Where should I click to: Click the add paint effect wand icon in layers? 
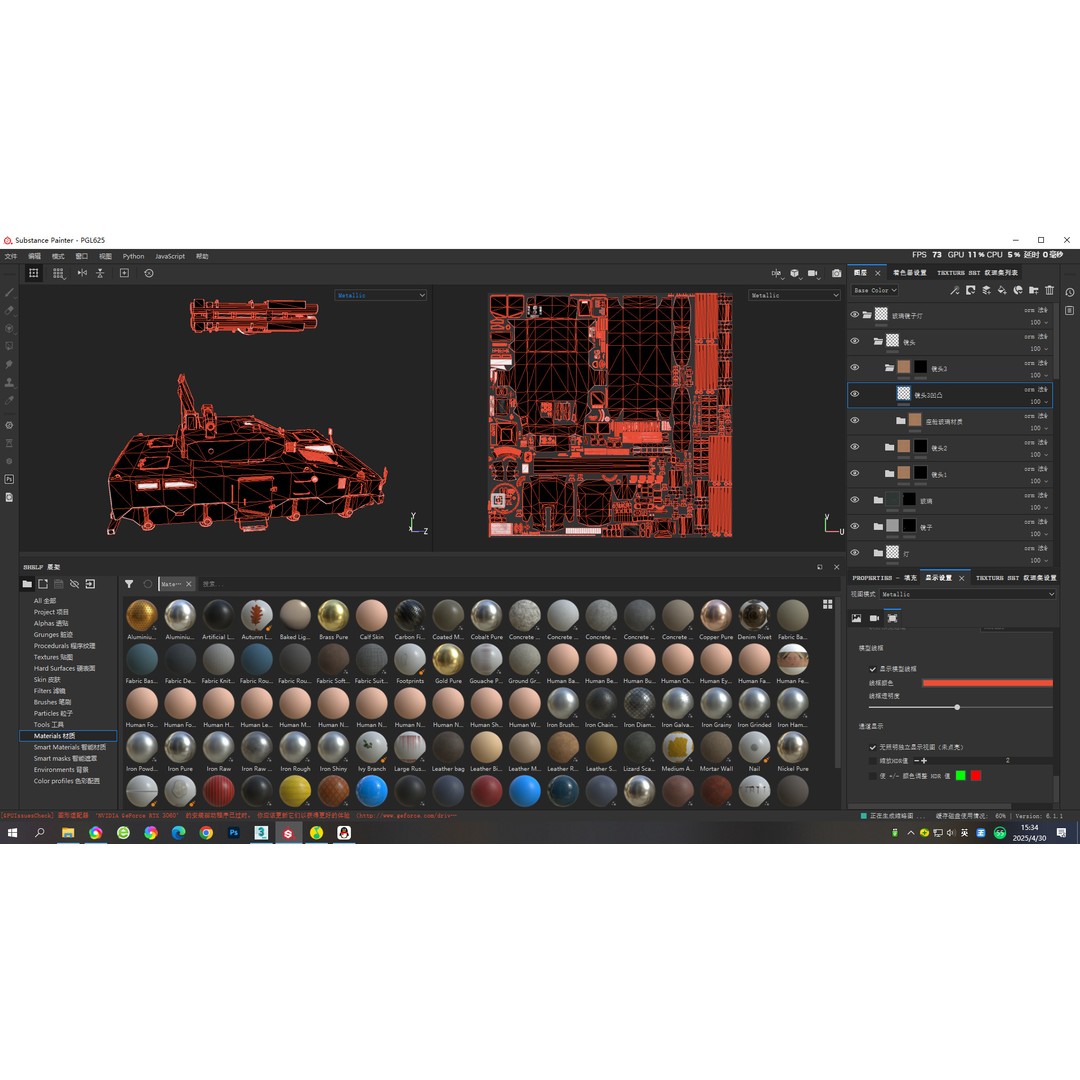tap(955, 291)
